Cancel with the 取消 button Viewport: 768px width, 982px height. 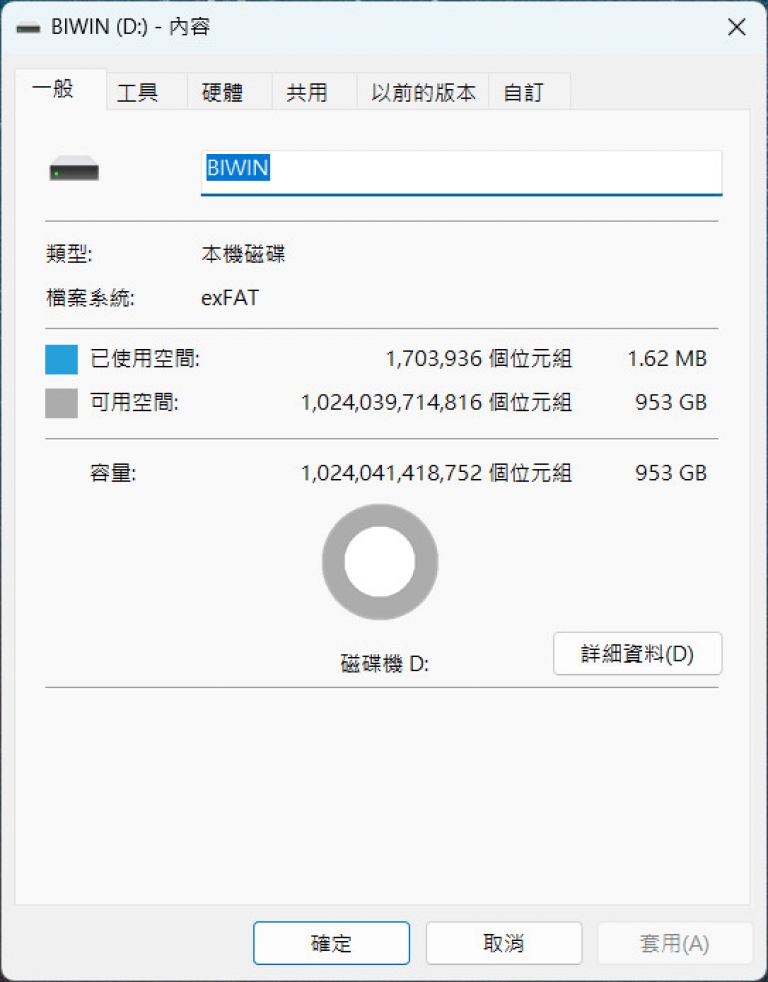pos(504,943)
